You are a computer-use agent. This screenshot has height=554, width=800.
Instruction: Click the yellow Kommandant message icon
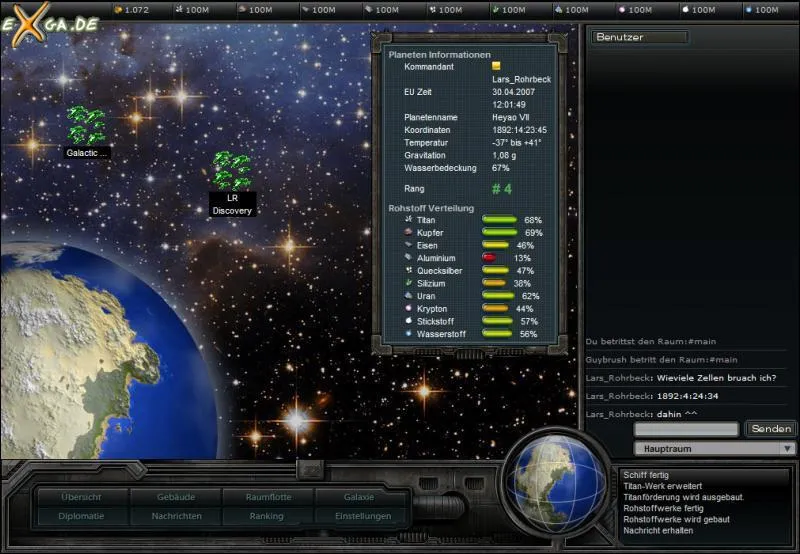click(x=496, y=66)
